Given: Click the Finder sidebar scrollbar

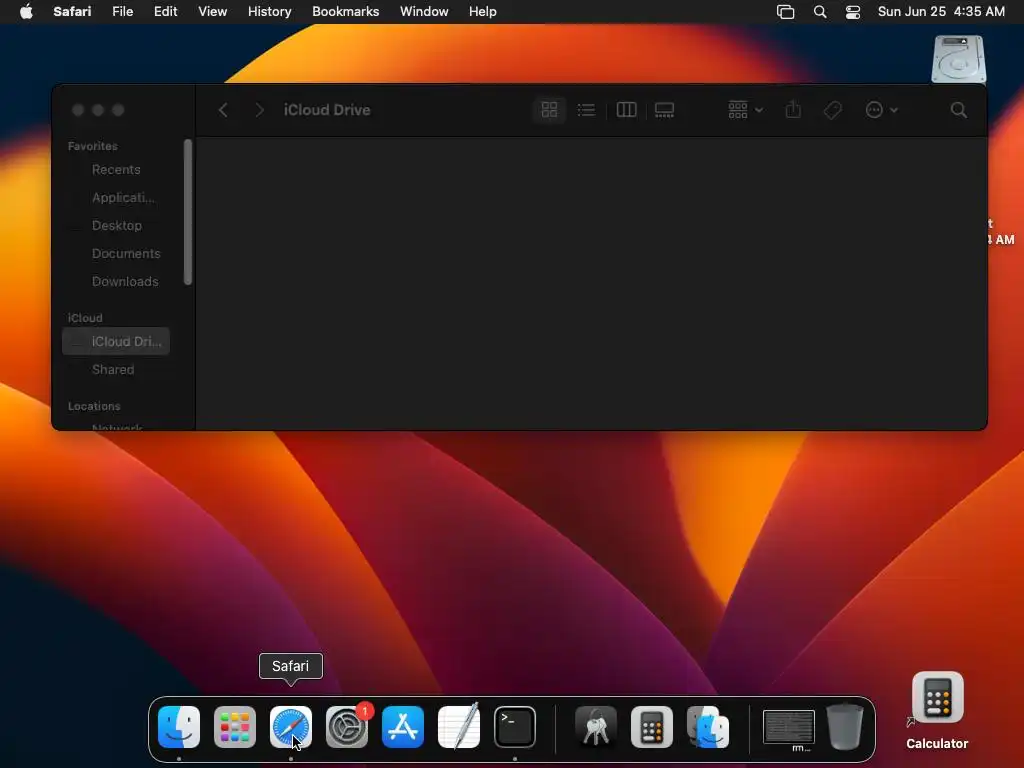Looking at the screenshot, I should 188,212.
